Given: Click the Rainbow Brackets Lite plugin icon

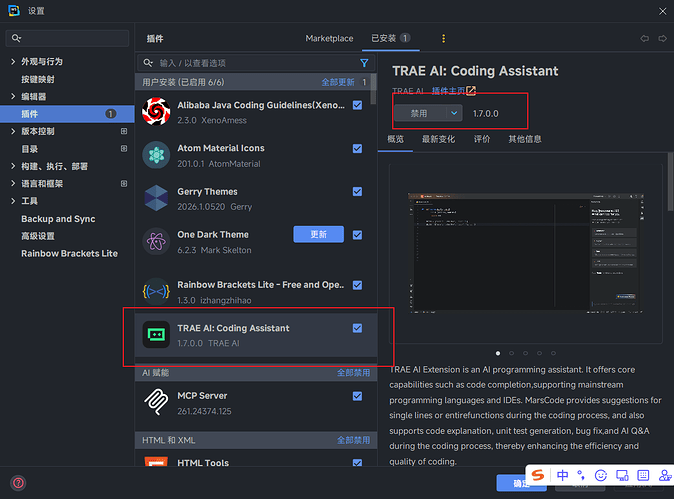Looking at the screenshot, I should 156,292.
